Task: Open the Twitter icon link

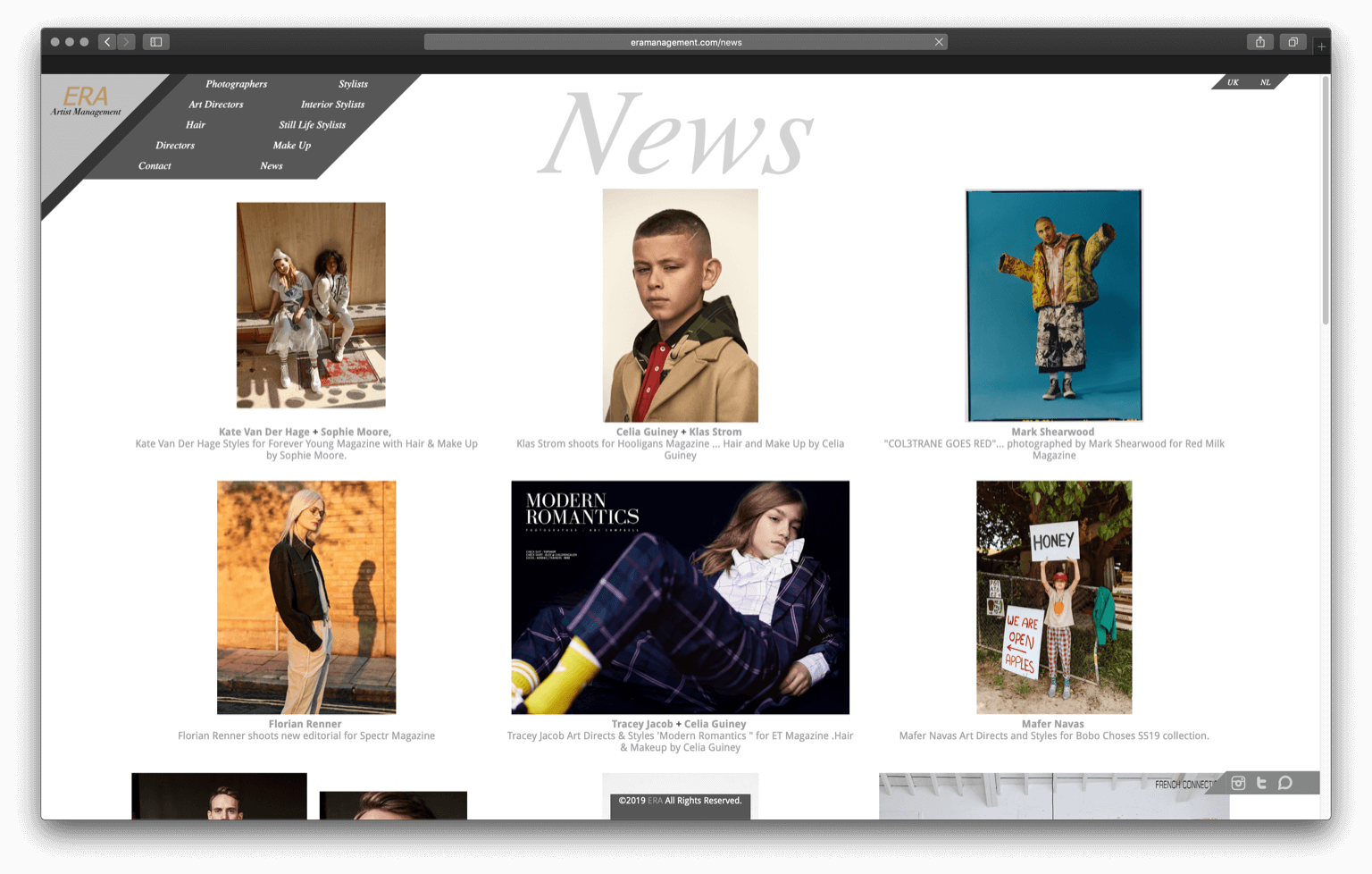Action: pyautogui.click(x=1261, y=783)
